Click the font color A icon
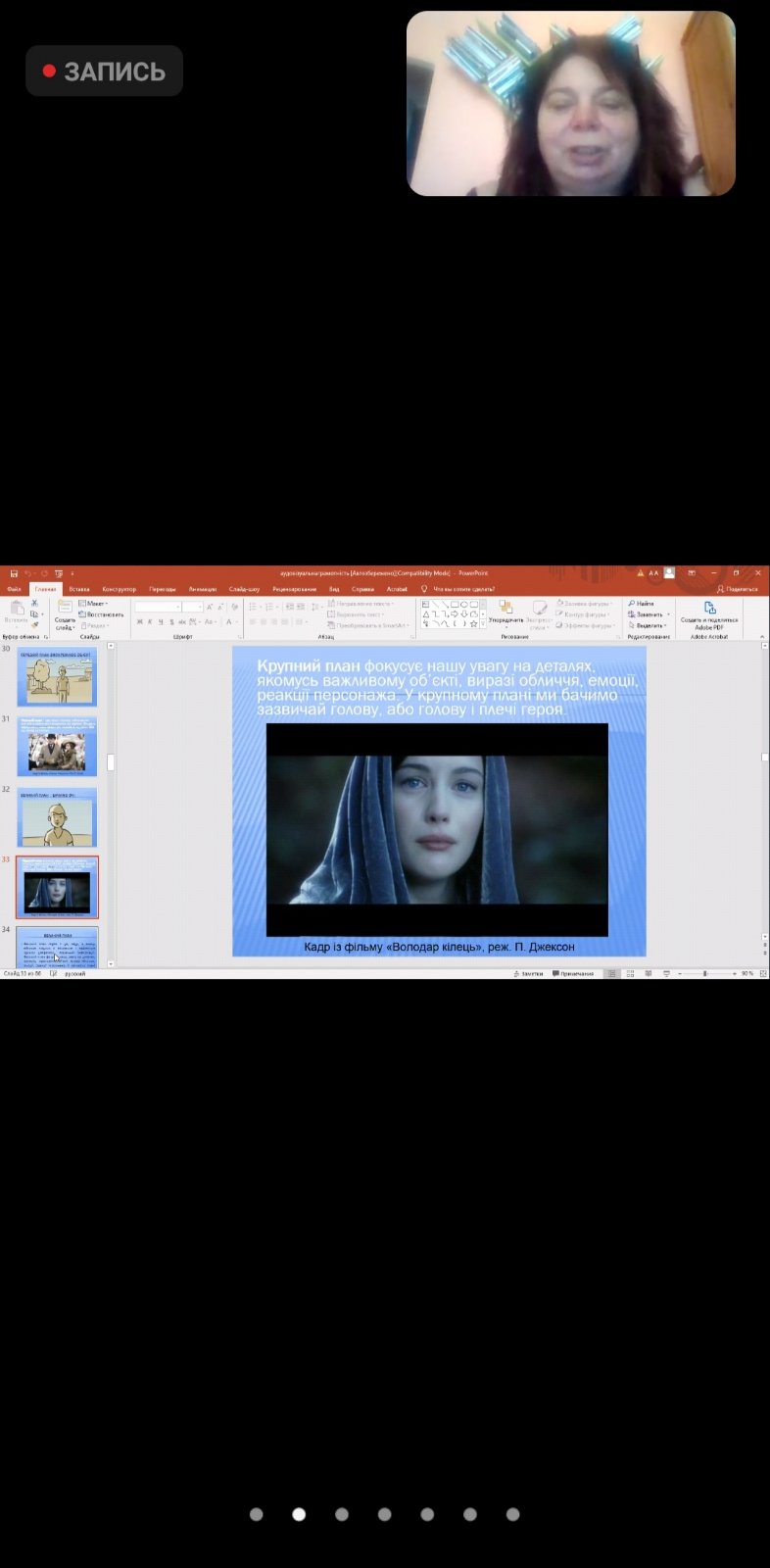The width and height of the screenshot is (770, 1568). (229, 621)
